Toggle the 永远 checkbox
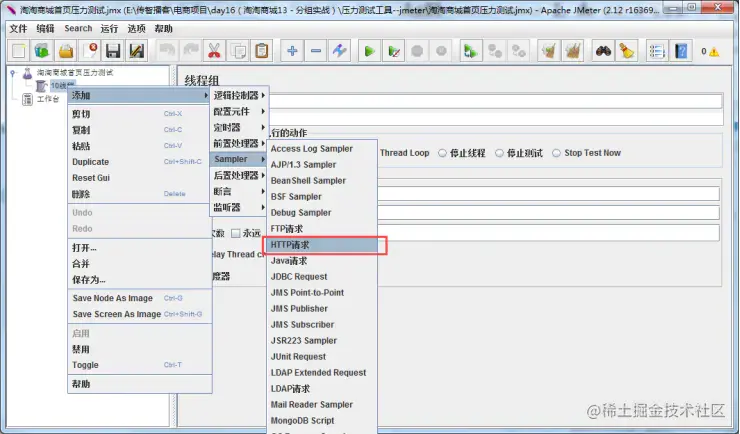The height and width of the screenshot is (434, 740). pyautogui.click(x=235, y=233)
